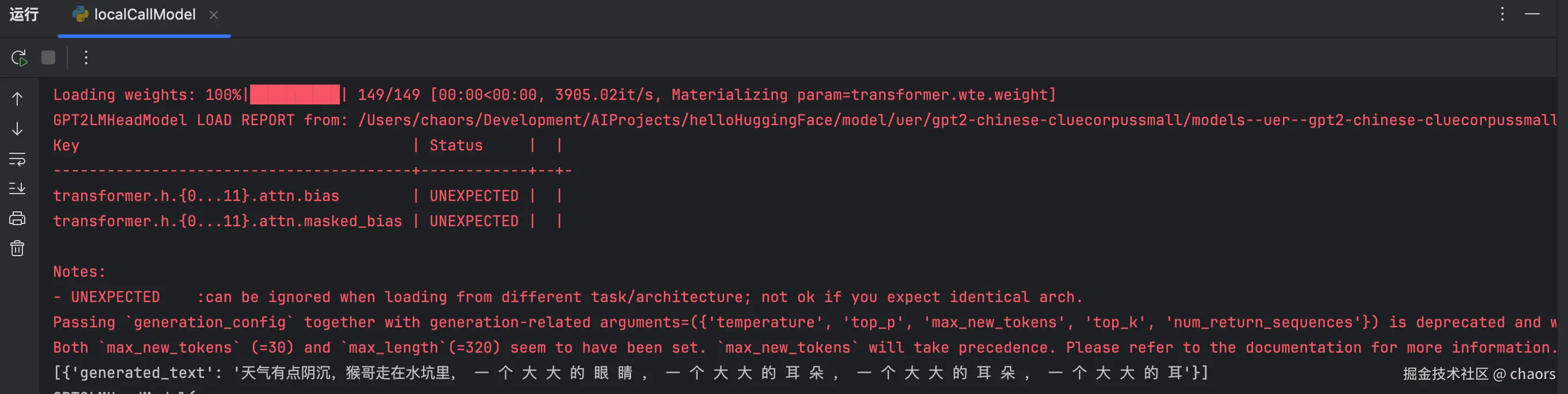Click the Notes: line in console
This screenshot has height=394, width=1568.
pyautogui.click(x=79, y=272)
